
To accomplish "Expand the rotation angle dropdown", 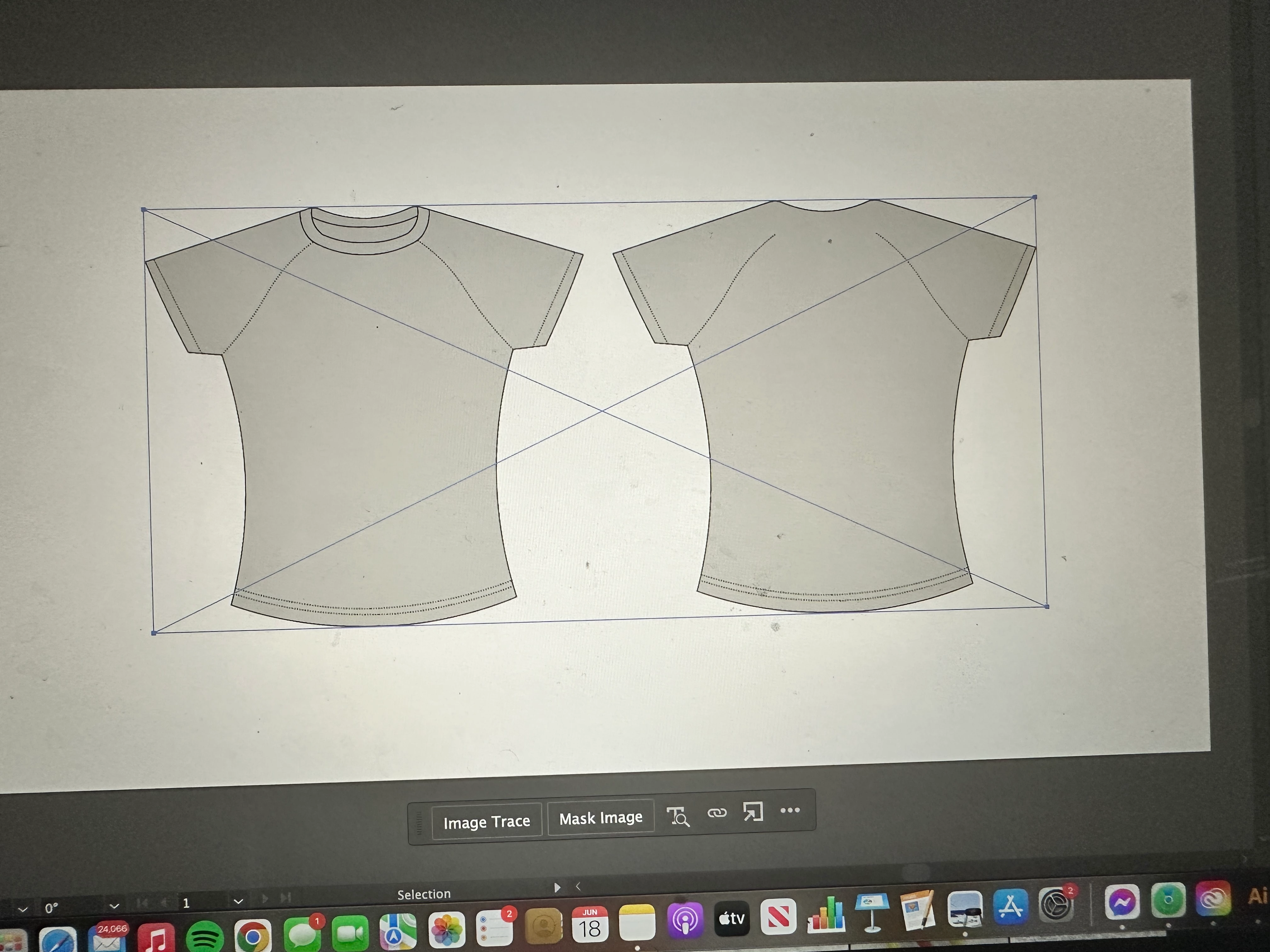I will click(x=114, y=906).
